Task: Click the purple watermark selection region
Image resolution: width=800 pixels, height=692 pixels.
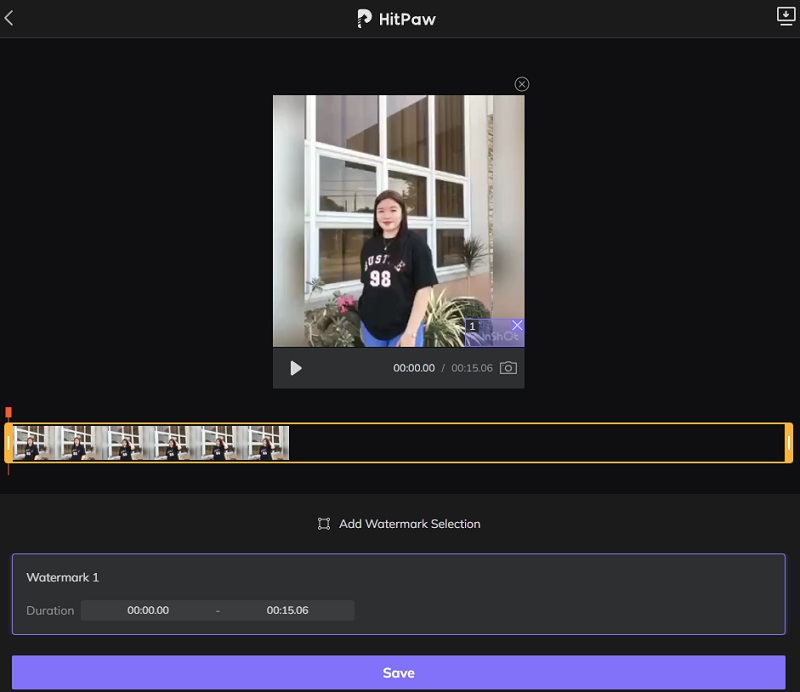Action: pos(493,336)
